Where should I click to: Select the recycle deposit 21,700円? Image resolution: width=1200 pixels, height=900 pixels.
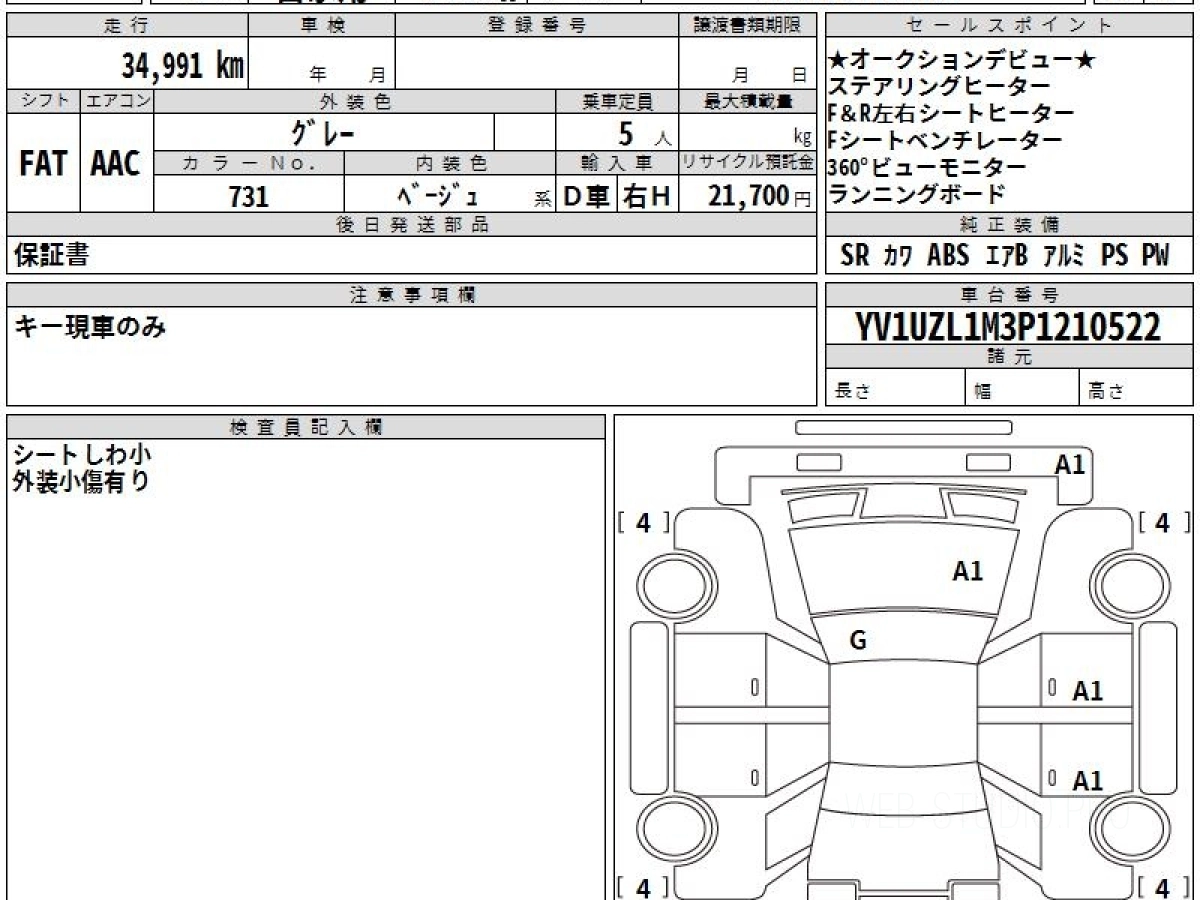pyautogui.click(x=760, y=197)
